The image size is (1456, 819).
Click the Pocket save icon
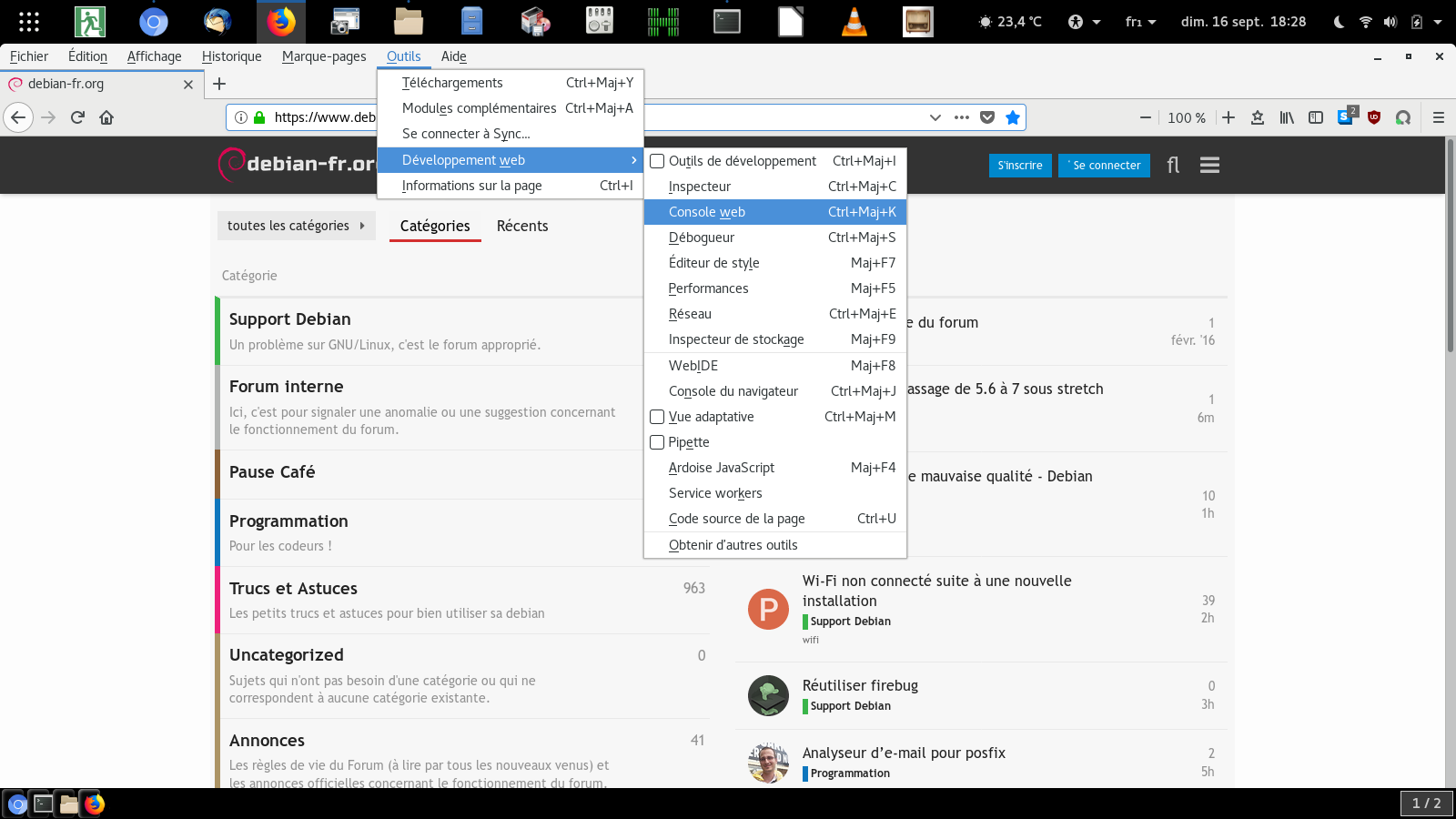point(987,117)
